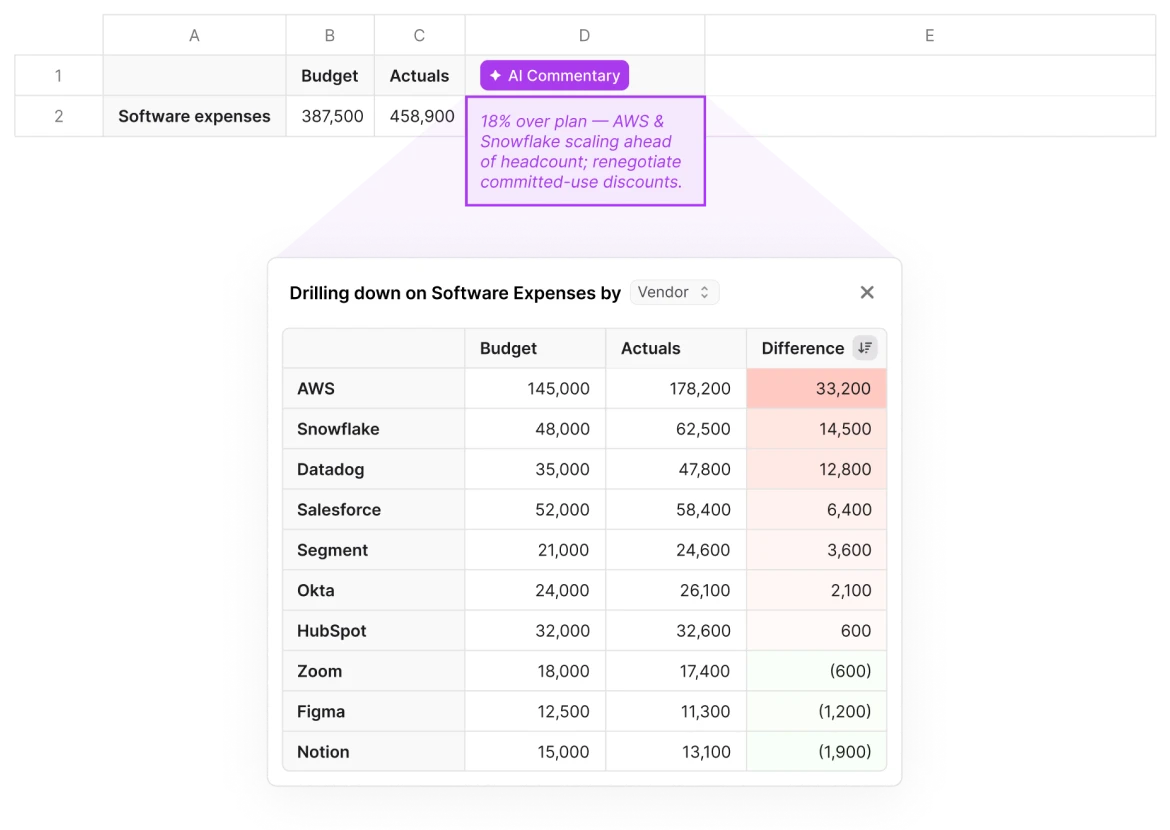
Task: Click the Actuals header cell in column C
Action: (419, 75)
